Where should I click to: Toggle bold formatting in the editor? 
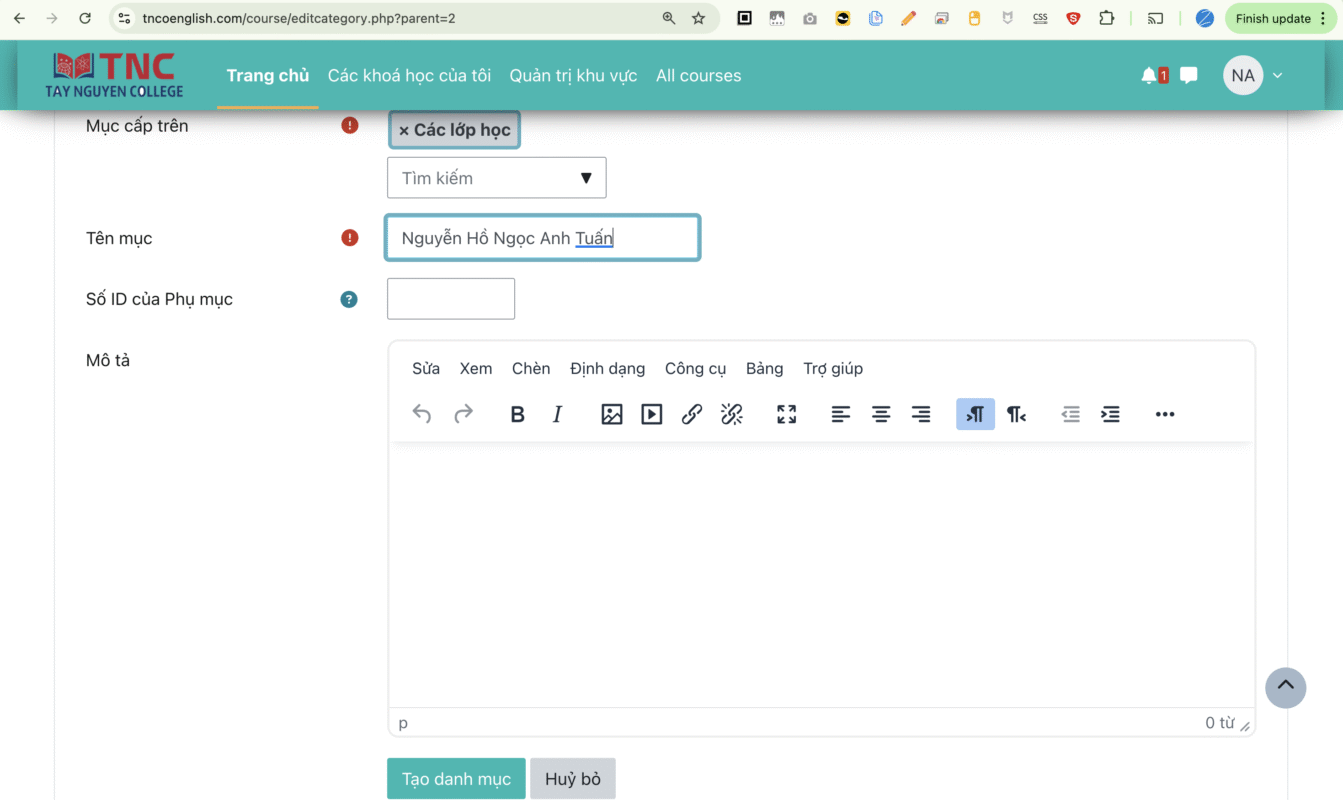517,414
